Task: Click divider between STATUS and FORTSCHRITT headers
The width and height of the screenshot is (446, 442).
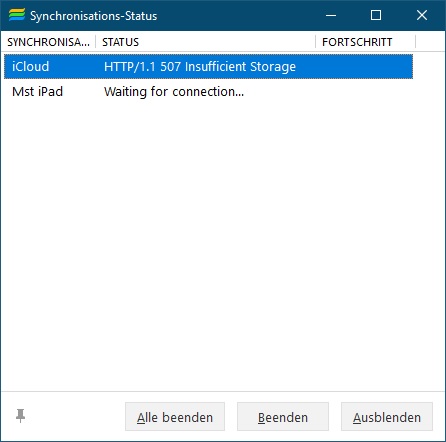Action: [315, 42]
